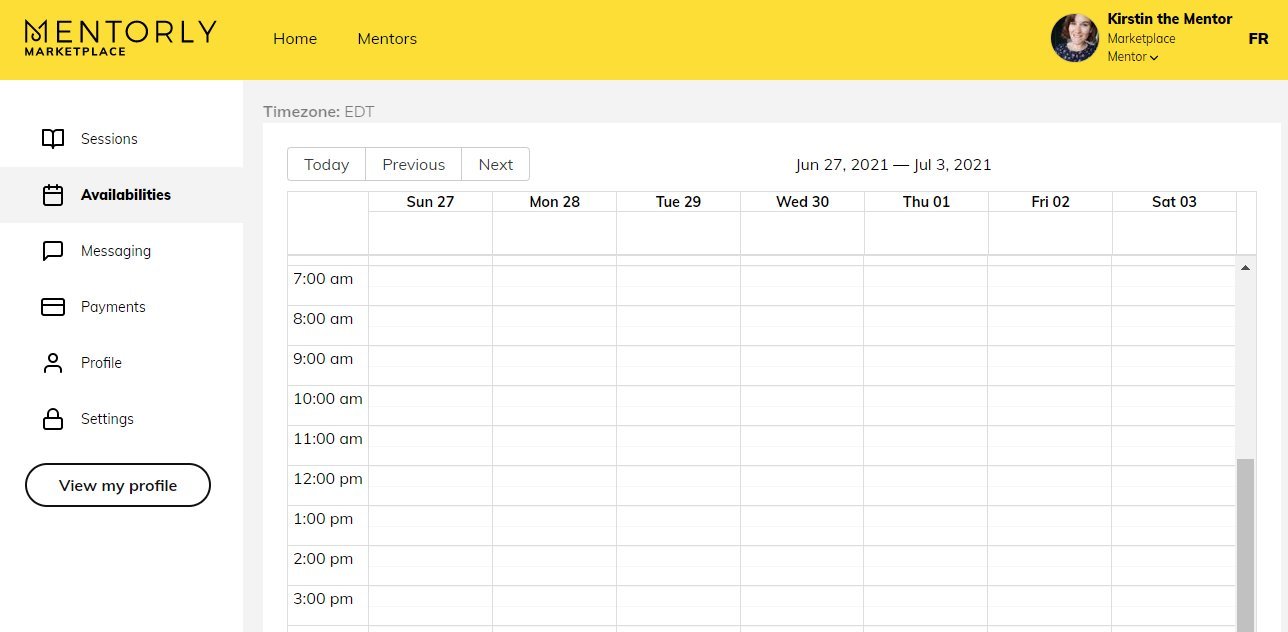Advance to the Next week

click(x=495, y=165)
